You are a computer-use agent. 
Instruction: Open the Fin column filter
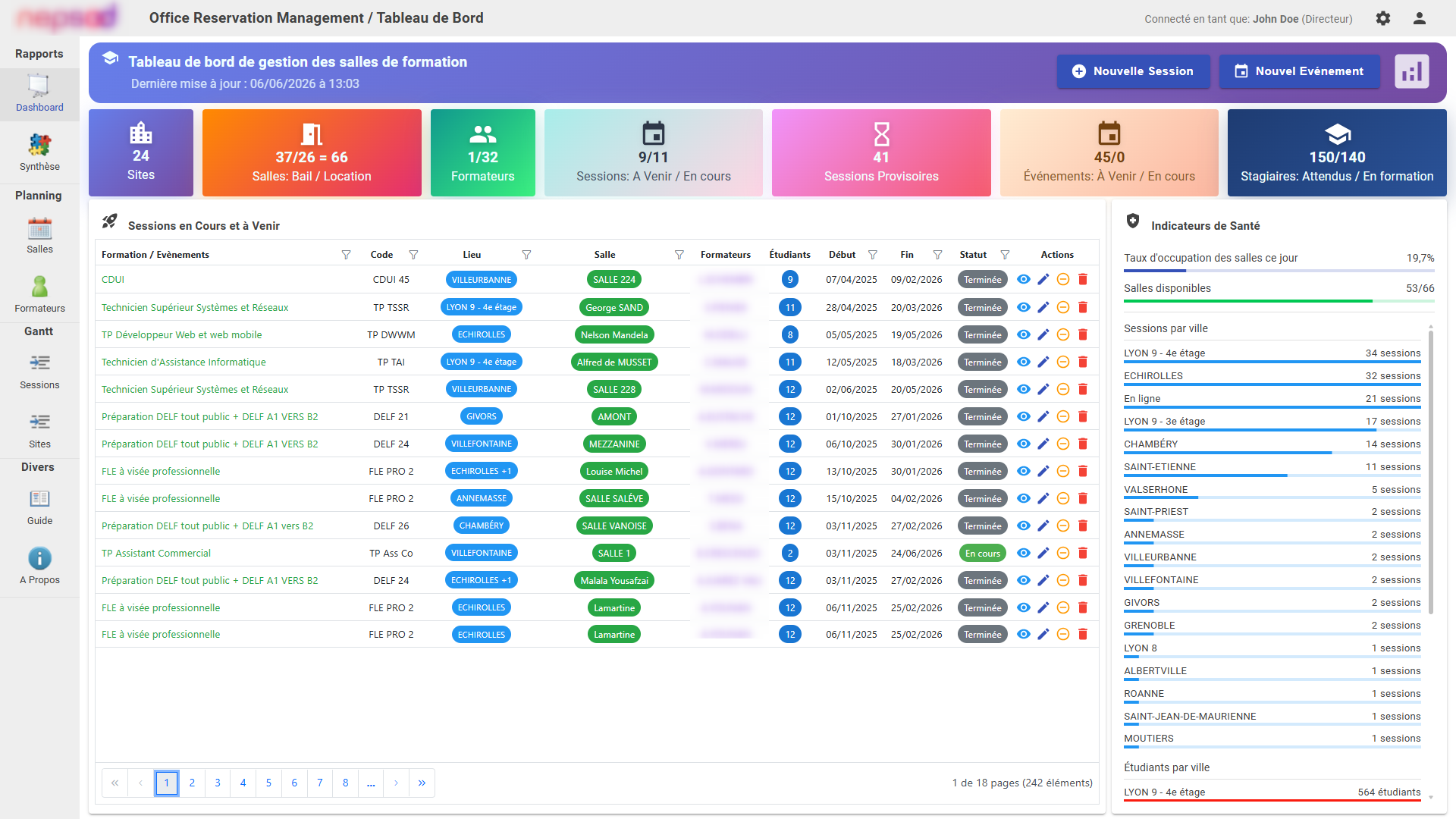[938, 255]
